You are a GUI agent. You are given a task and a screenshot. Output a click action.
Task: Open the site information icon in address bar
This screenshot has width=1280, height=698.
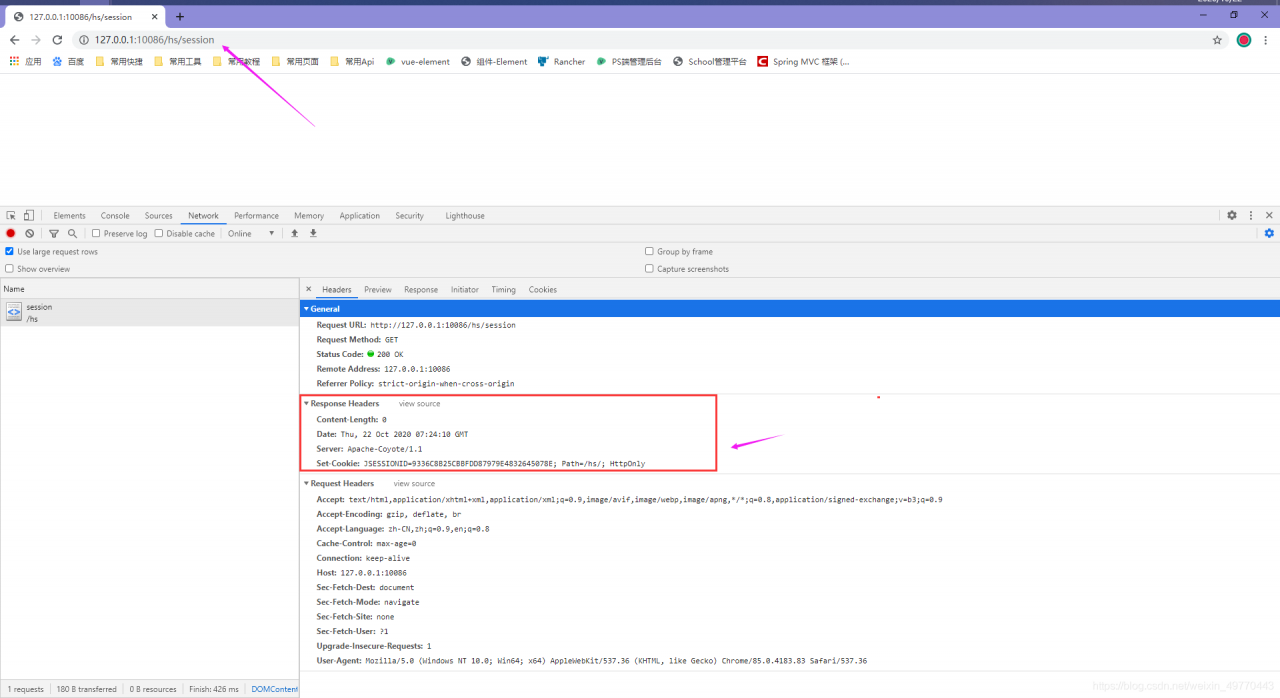pos(84,40)
